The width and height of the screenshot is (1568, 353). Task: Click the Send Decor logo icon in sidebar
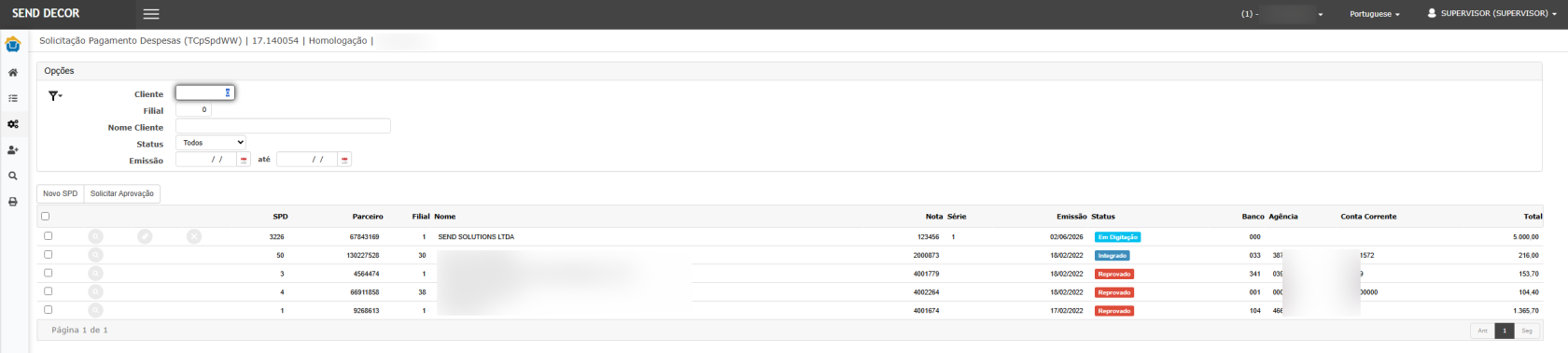(x=13, y=45)
